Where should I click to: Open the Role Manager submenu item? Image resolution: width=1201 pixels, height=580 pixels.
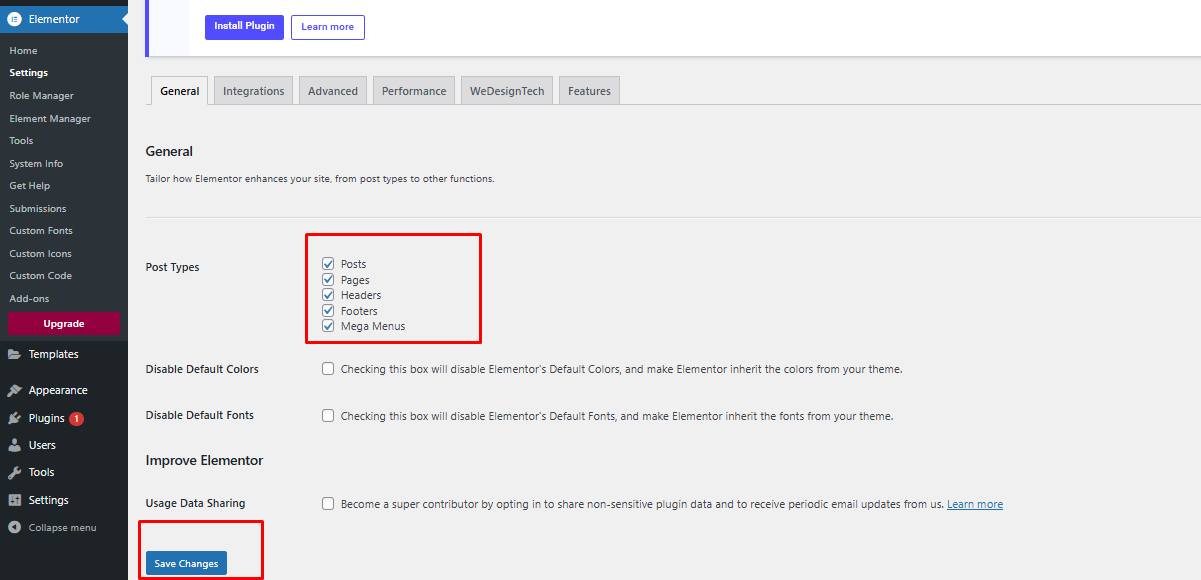click(42, 96)
